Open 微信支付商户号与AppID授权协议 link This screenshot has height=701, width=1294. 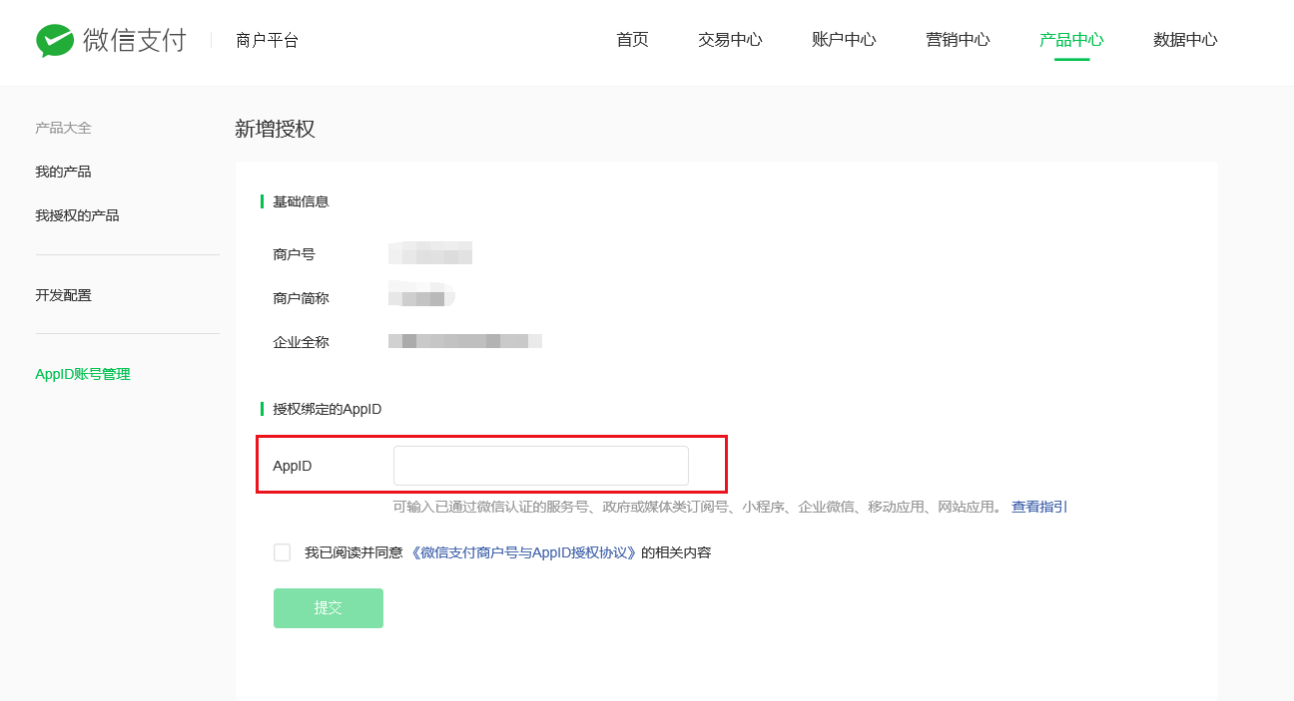525,552
